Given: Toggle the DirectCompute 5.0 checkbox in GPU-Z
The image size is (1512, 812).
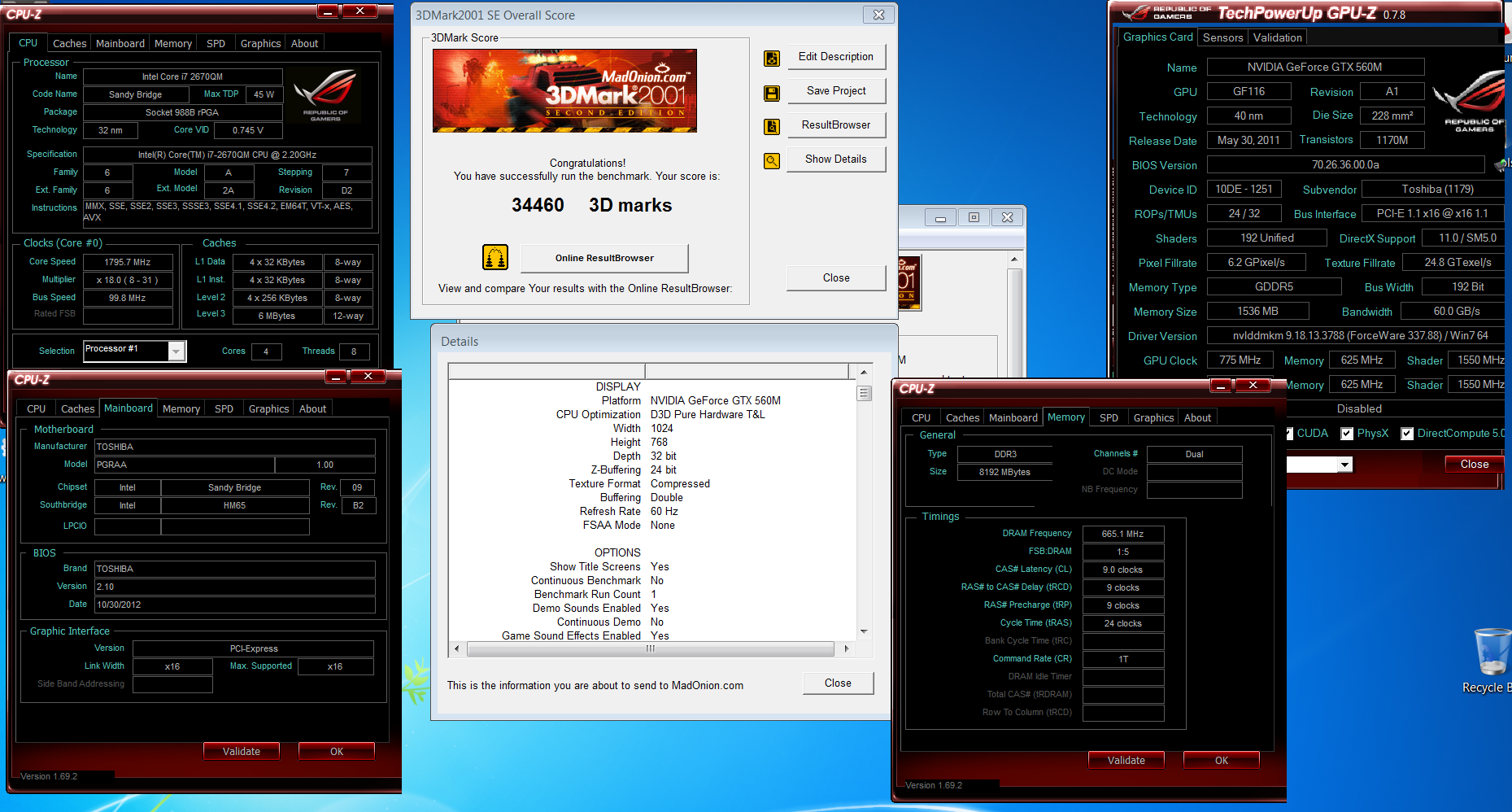Looking at the screenshot, I should pos(1407,434).
